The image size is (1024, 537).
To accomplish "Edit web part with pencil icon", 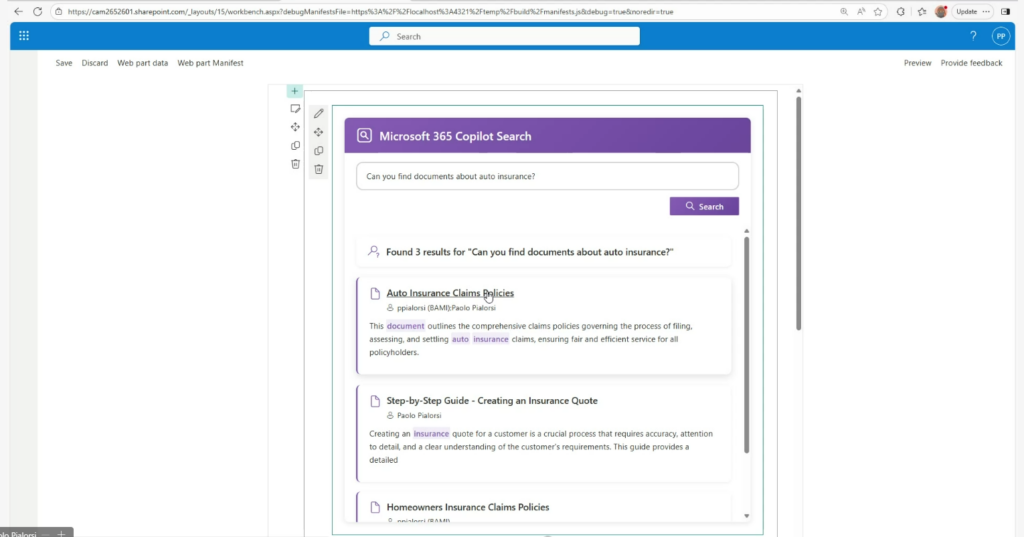I will point(319,114).
